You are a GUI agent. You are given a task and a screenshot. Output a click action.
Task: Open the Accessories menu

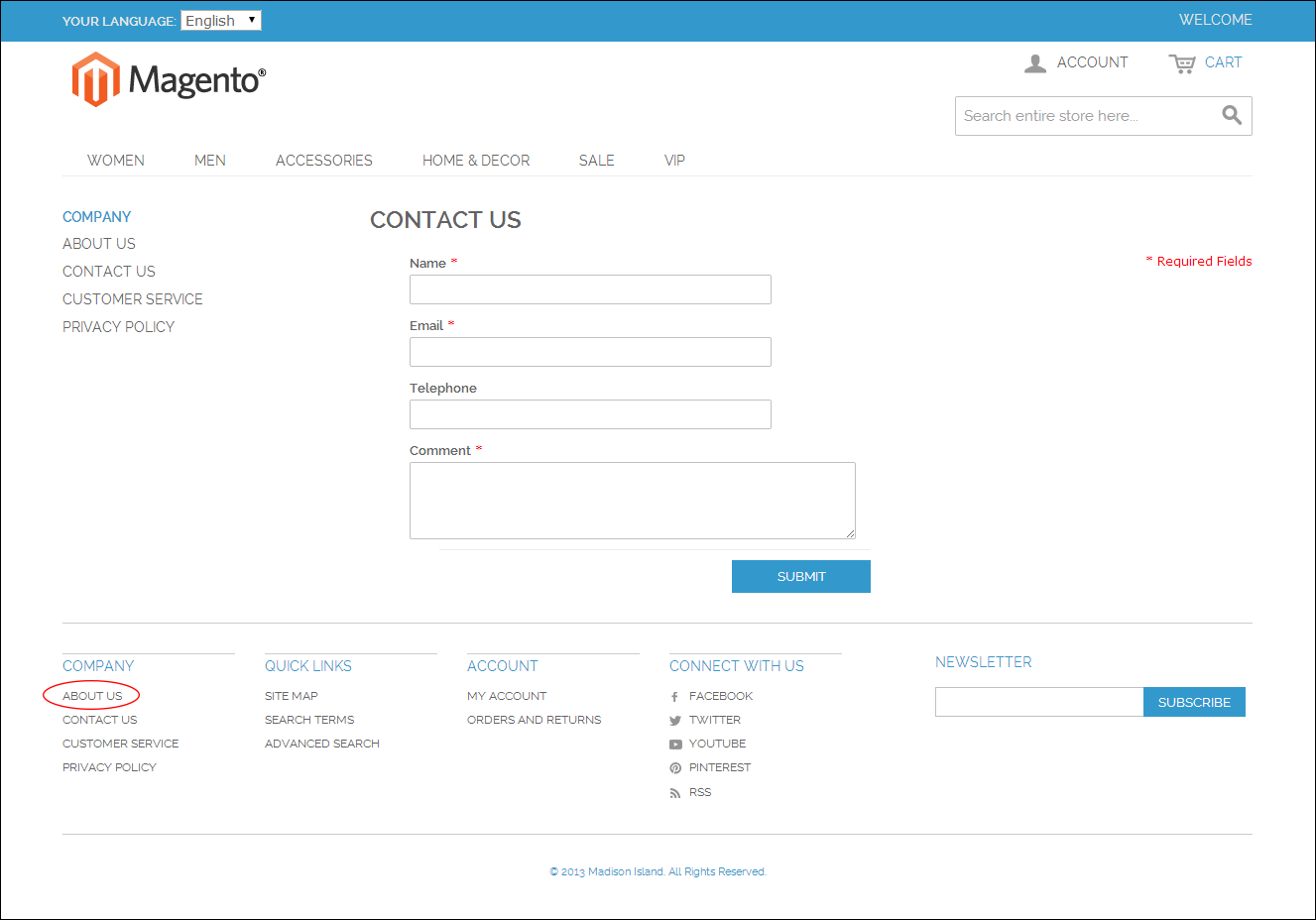tap(324, 161)
